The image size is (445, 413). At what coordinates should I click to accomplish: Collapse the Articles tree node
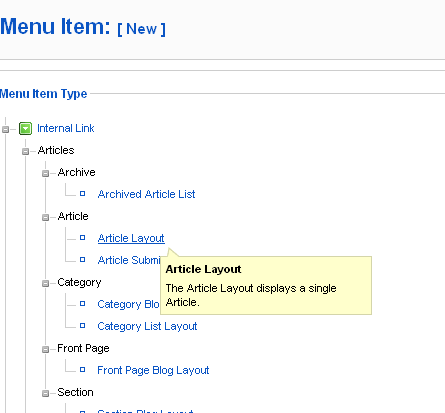(x=25, y=151)
